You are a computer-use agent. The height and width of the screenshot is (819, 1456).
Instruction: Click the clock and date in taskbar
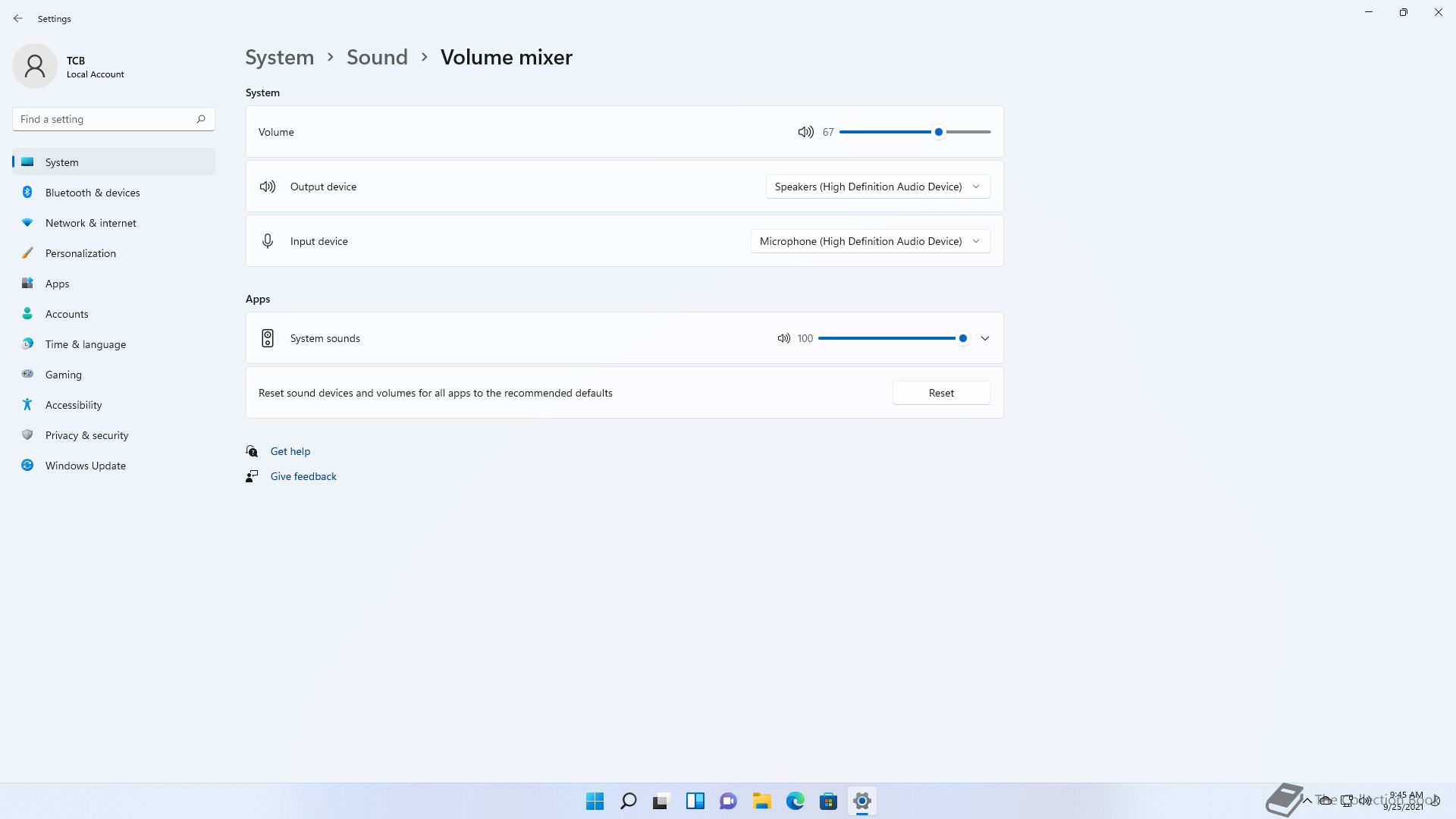(1405, 801)
